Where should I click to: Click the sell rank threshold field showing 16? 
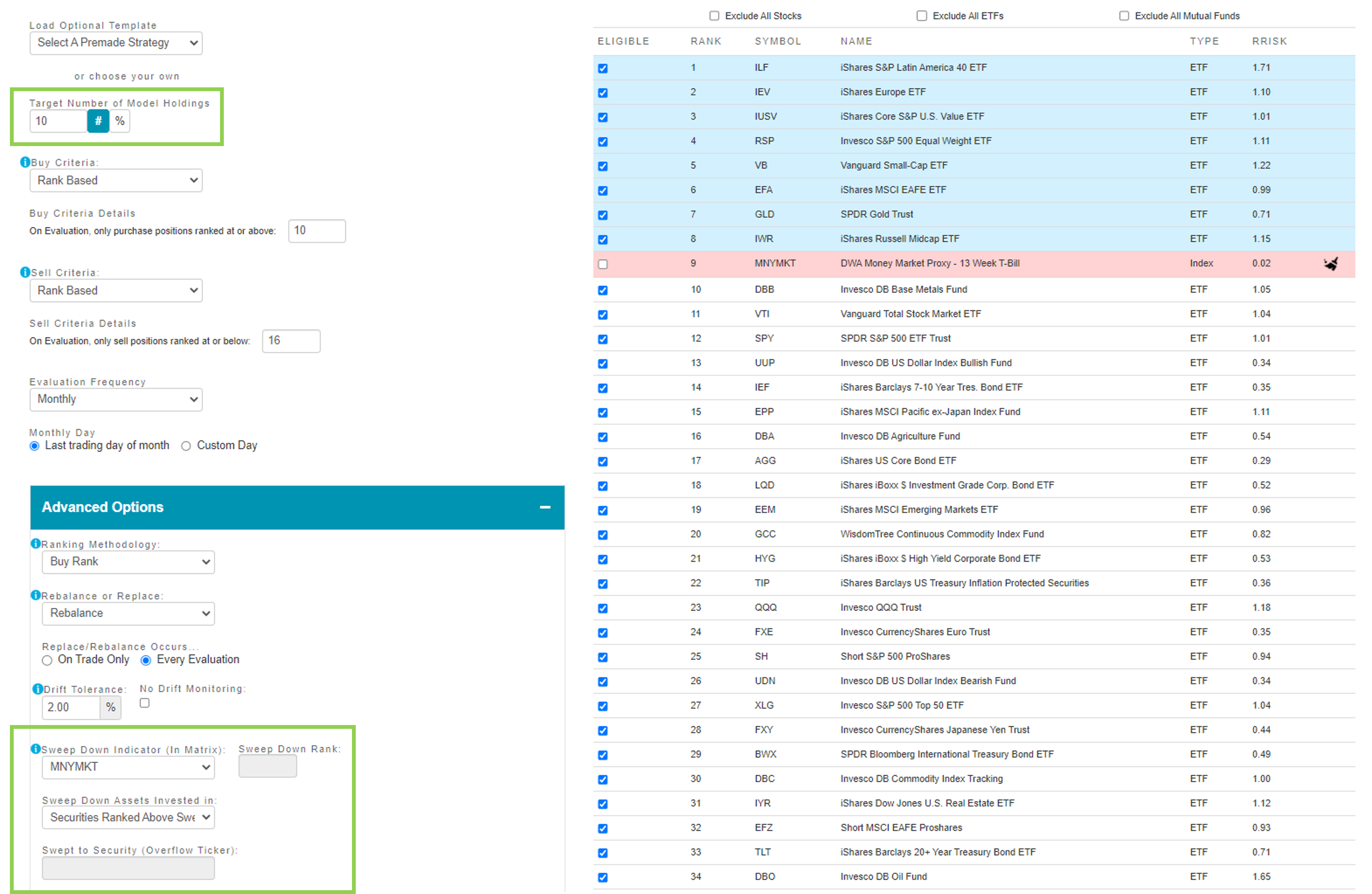click(291, 341)
